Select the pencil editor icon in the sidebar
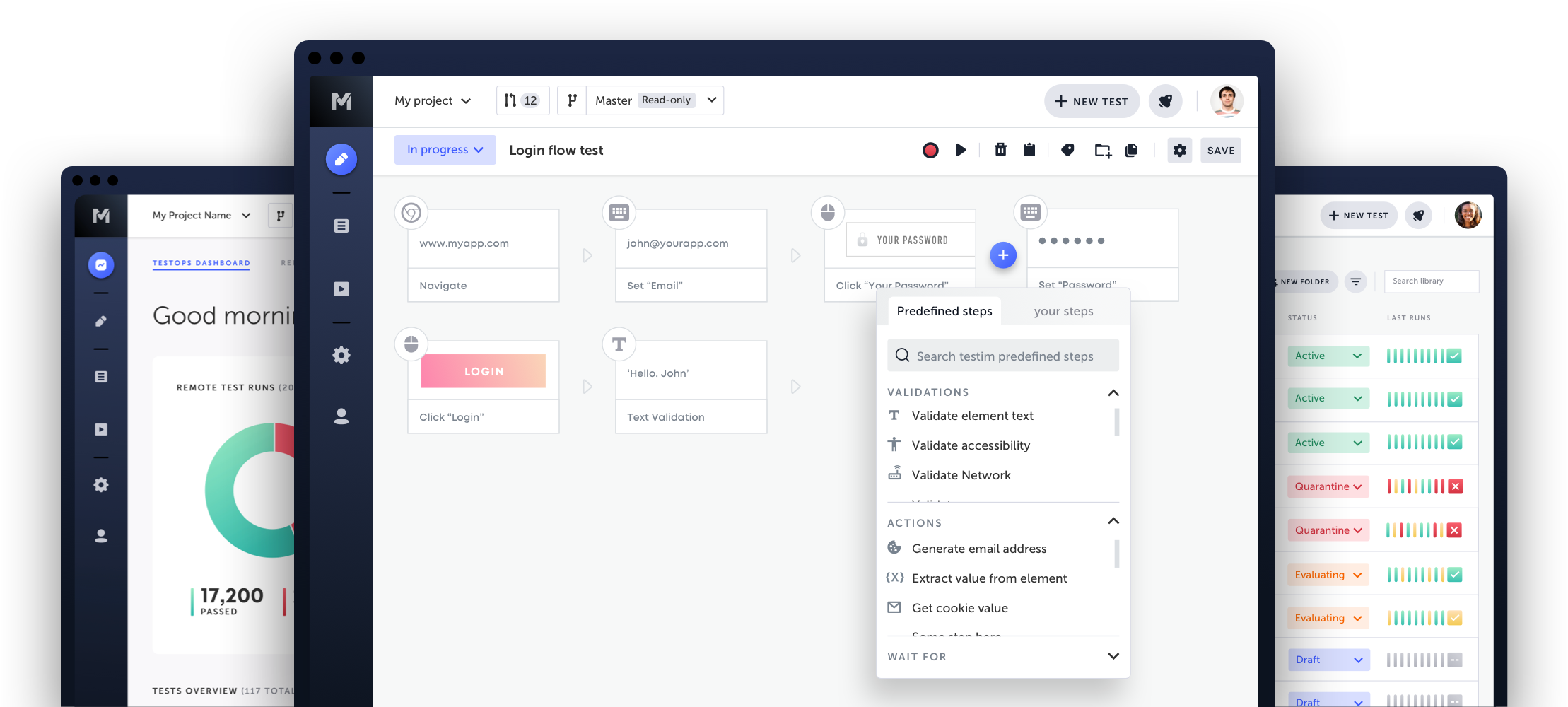This screenshot has width=1568, height=707. [x=341, y=159]
